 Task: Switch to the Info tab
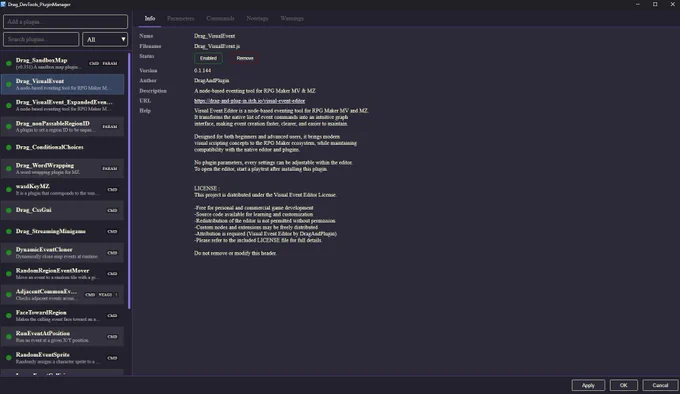click(x=150, y=18)
